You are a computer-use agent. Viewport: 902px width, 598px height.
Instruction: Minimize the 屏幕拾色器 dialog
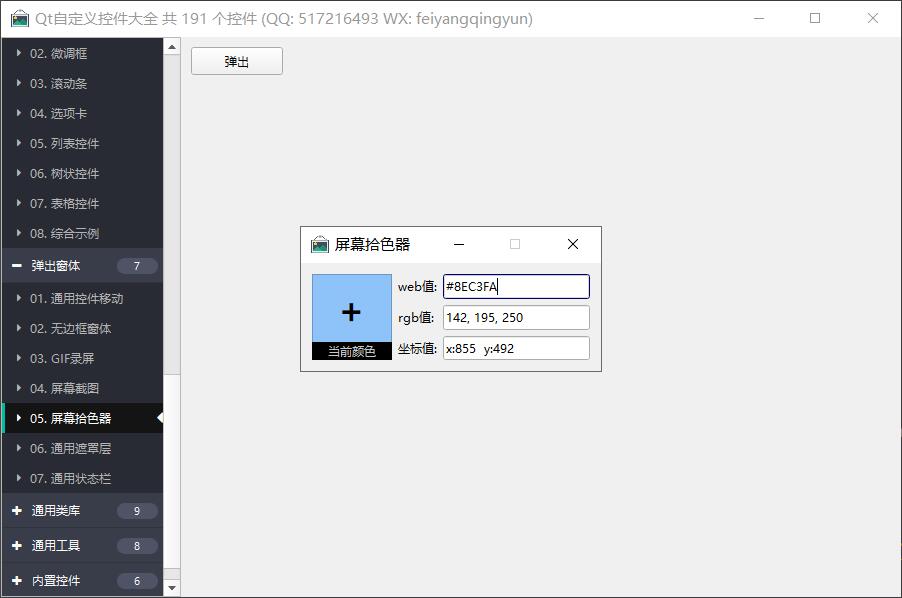459,244
